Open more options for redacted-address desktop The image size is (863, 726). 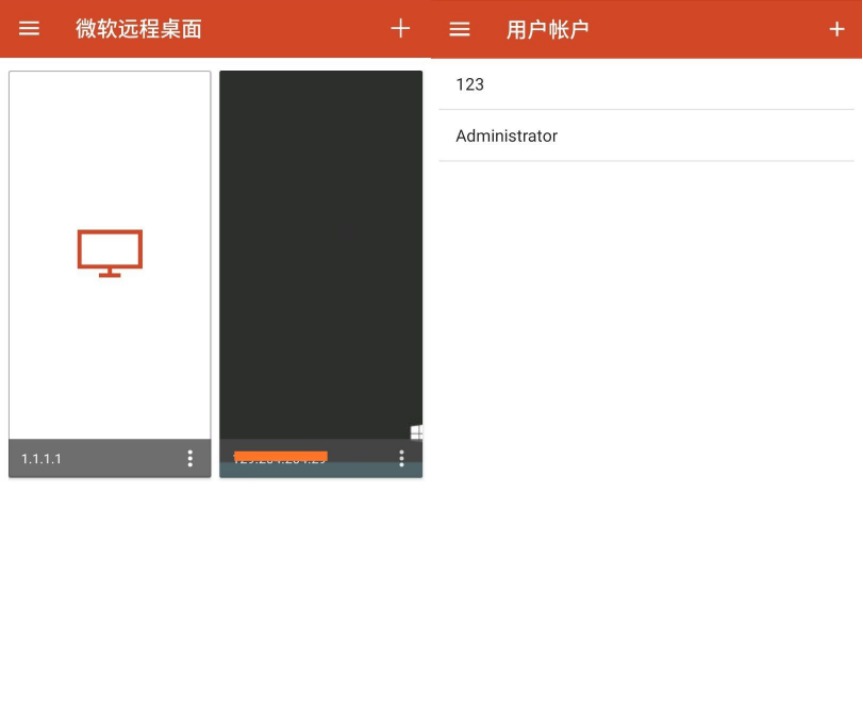pos(402,458)
